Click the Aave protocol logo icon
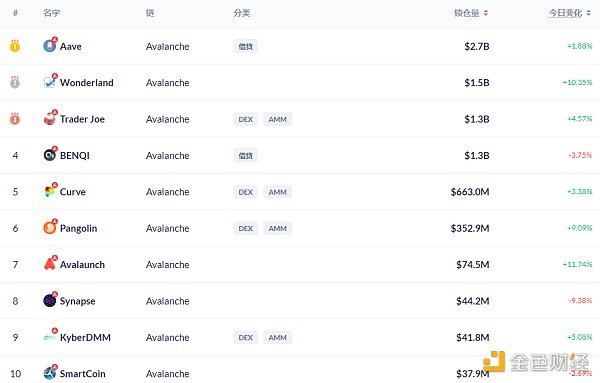 (x=49, y=46)
